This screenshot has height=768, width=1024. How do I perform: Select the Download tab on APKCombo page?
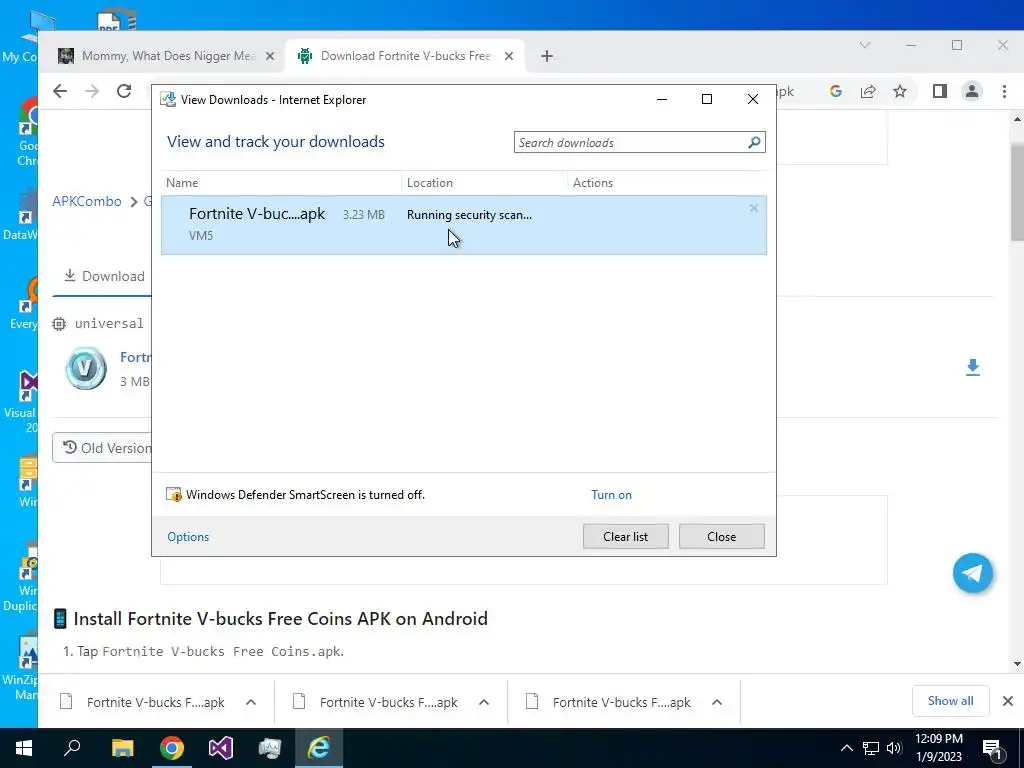point(104,276)
